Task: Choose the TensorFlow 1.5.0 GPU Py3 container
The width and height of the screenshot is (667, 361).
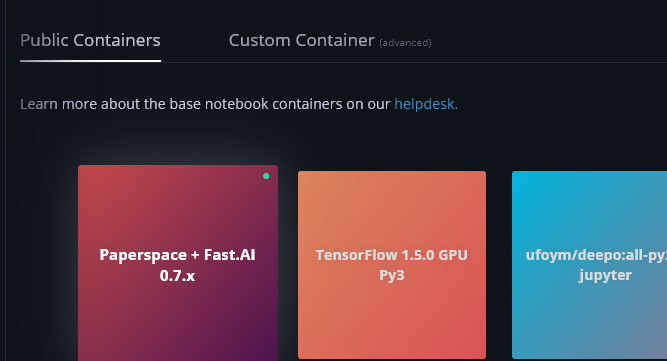Action: point(392,265)
